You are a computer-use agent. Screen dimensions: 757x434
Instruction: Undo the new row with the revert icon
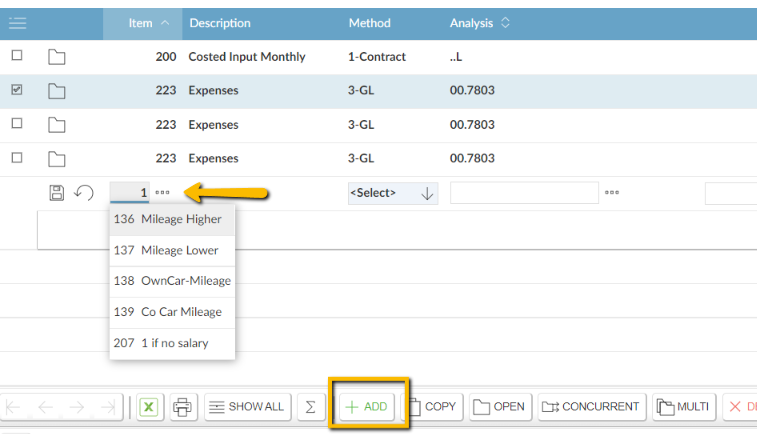pos(84,193)
